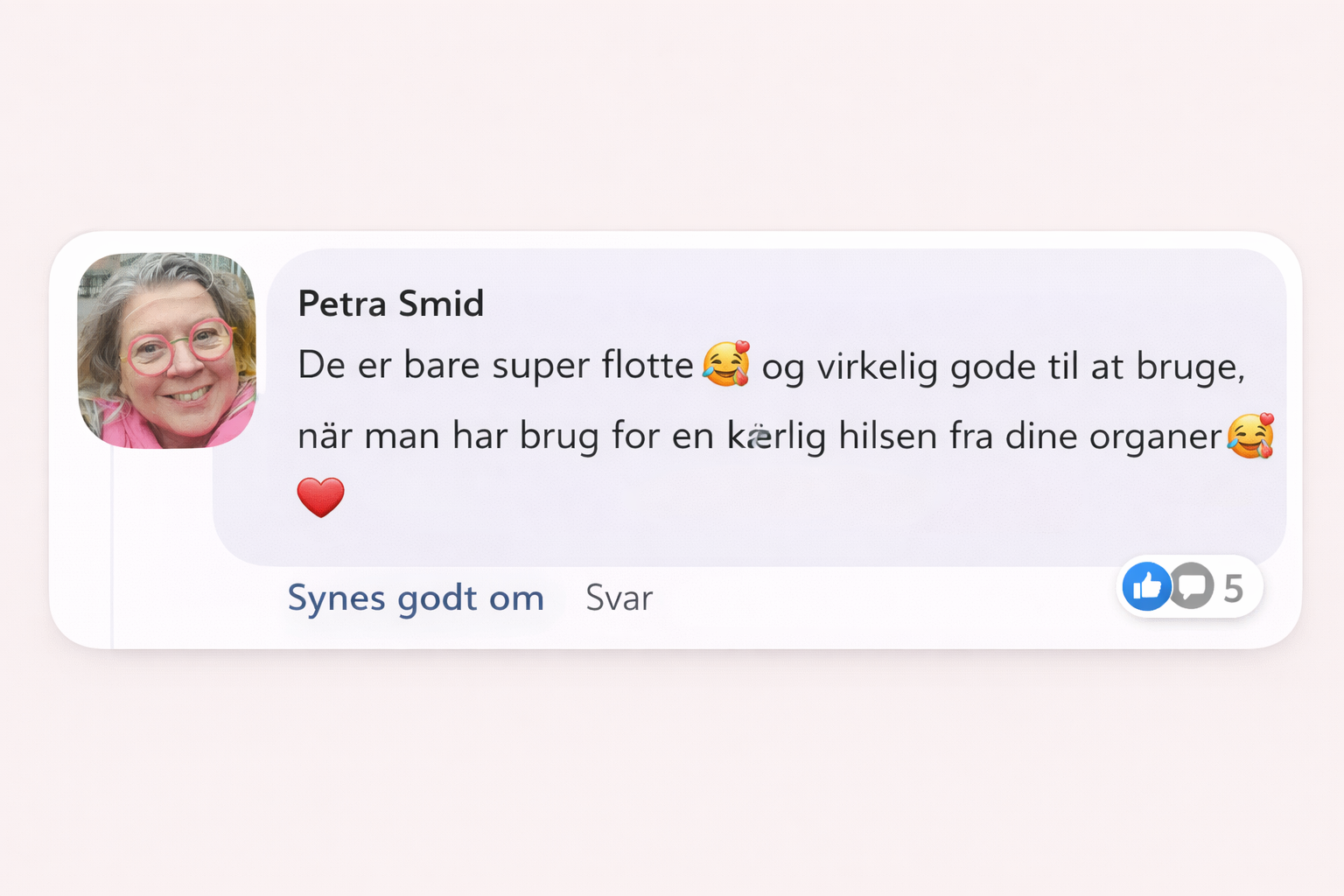Click the phrase "man har brug for en"

(x=539, y=436)
